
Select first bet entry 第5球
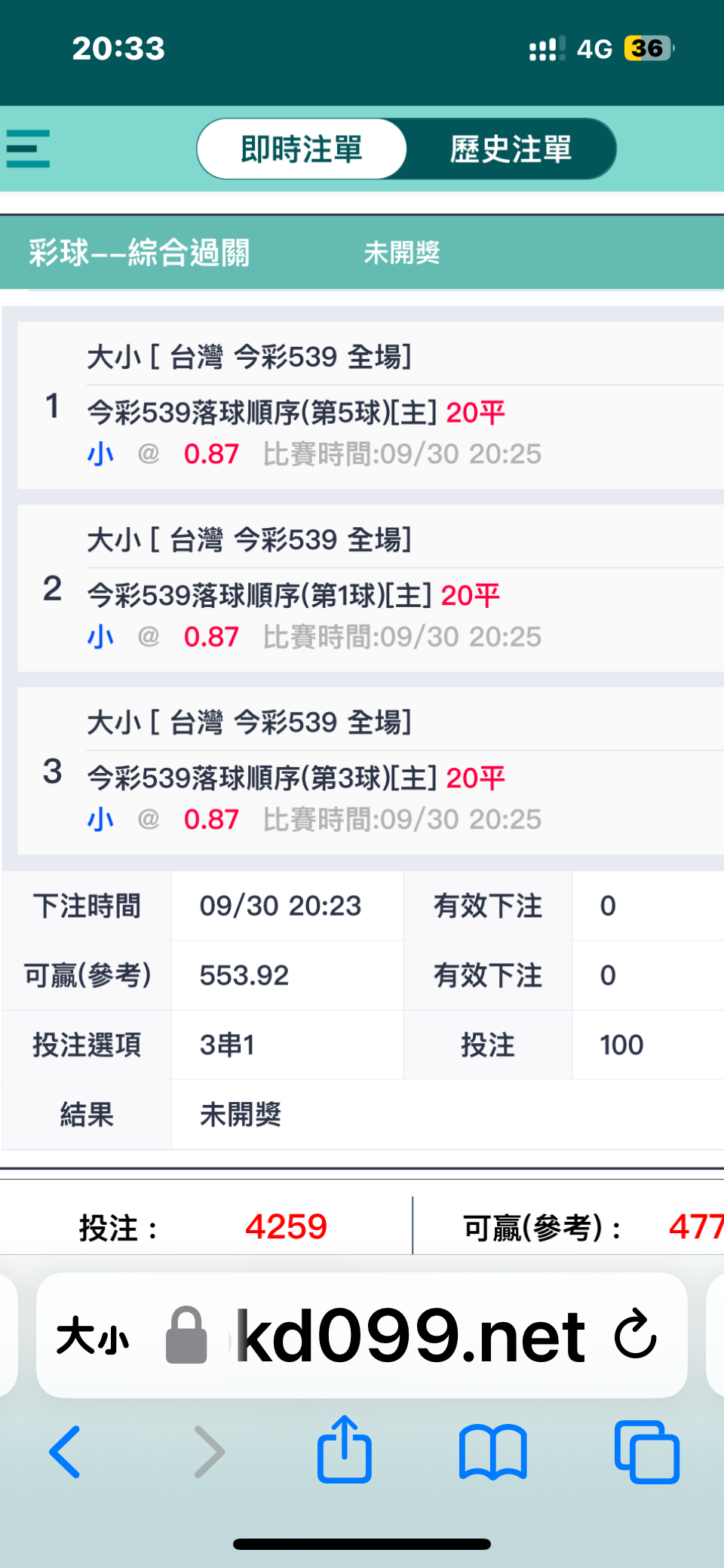click(x=370, y=406)
